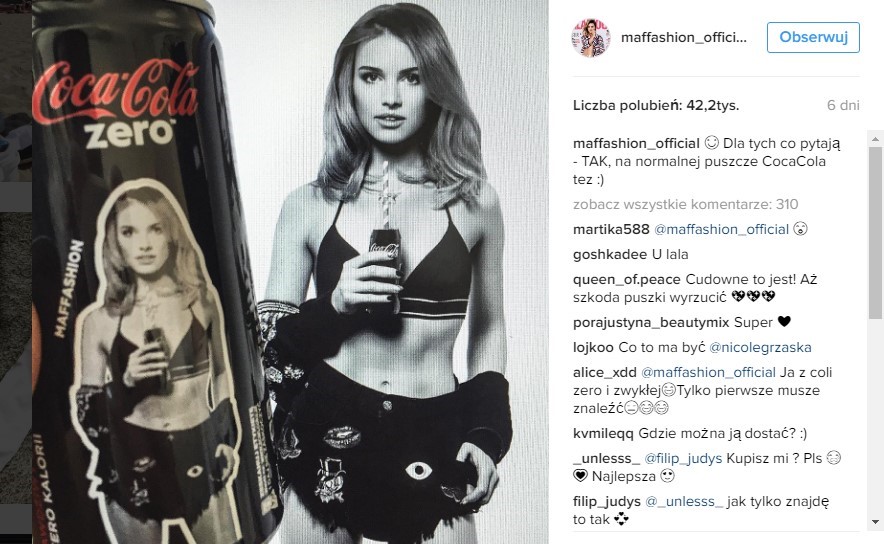Open queen_of.peace commenter profile
Viewport: 884px width, 544px height.
627,280
